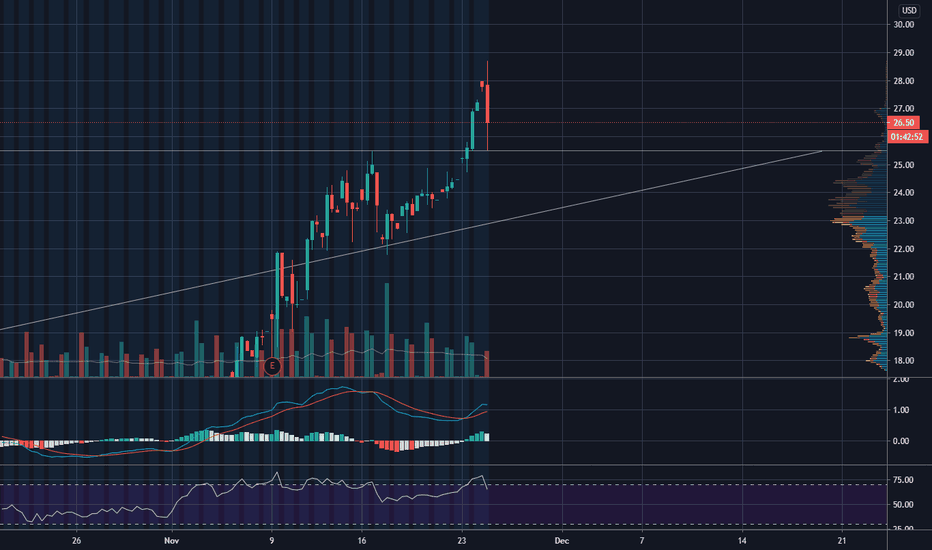Image resolution: width=932 pixels, height=550 pixels.
Task: Click the 24.00 price axis label
Action: click(903, 193)
